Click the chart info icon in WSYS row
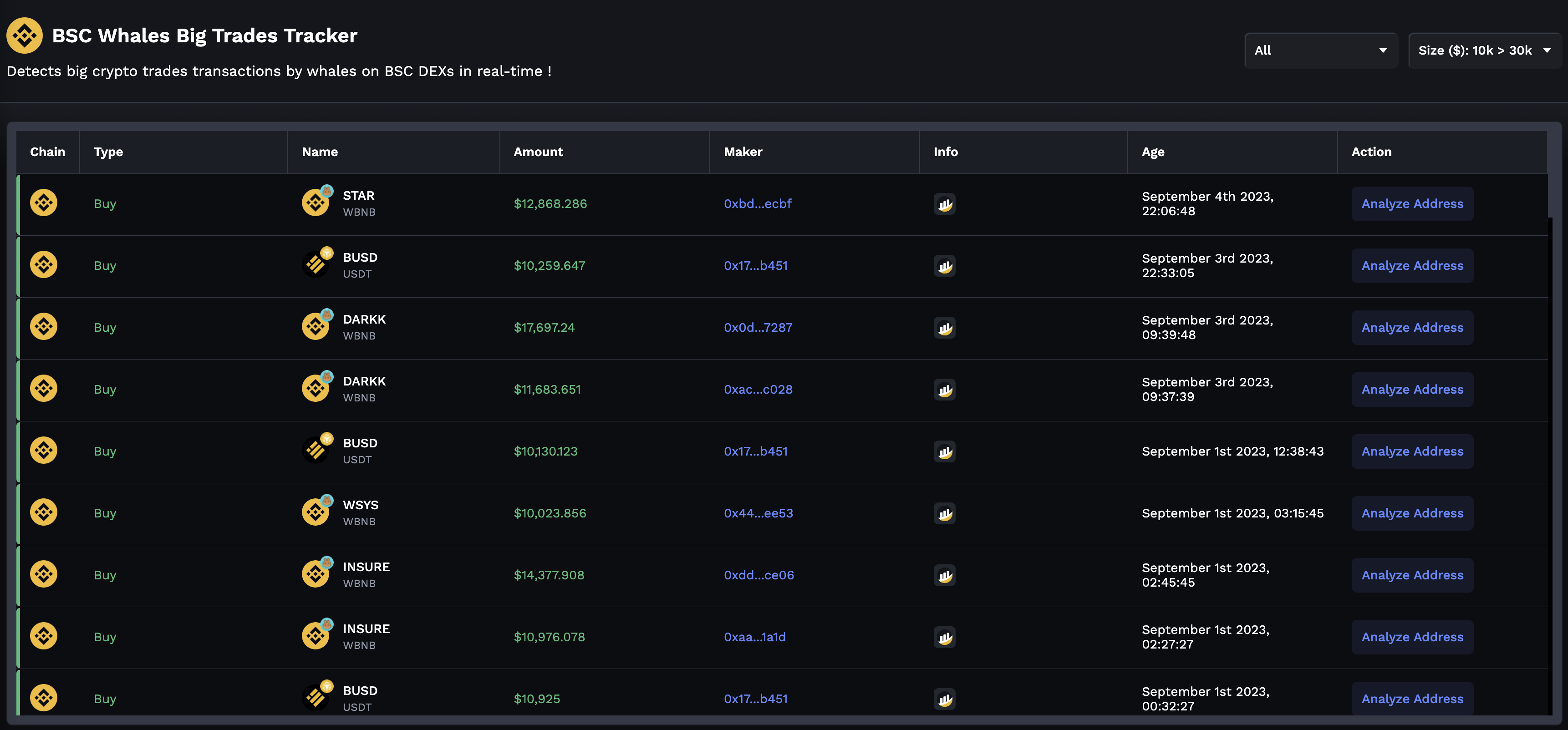This screenshot has width=1568, height=730. tap(944, 513)
